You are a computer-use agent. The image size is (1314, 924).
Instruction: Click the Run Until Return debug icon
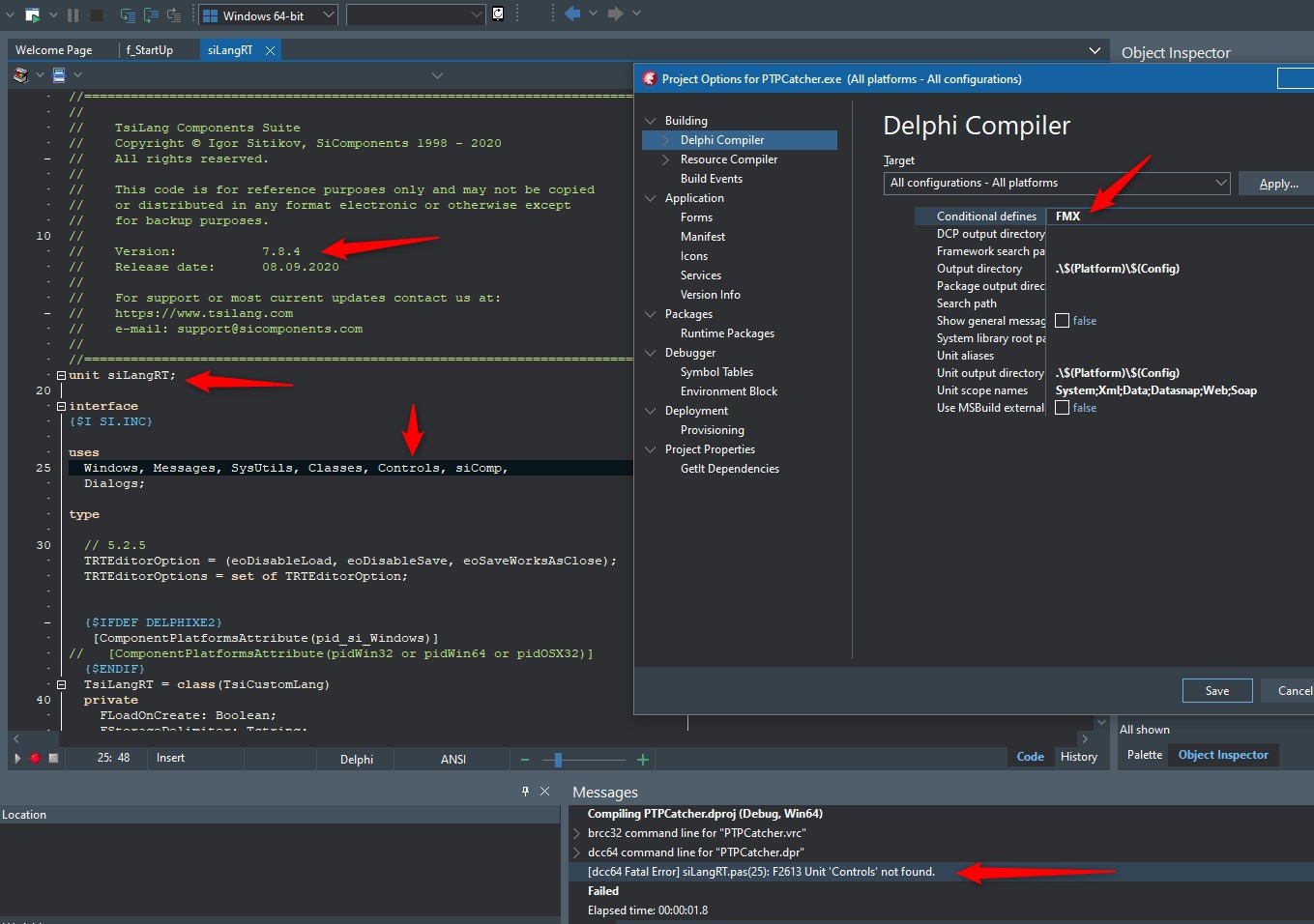(174, 14)
